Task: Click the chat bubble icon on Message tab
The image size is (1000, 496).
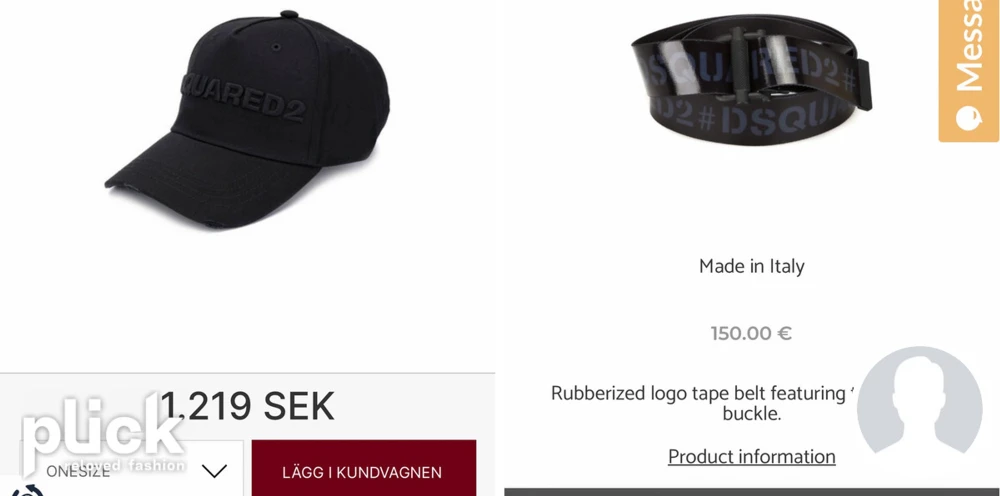Action: tap(969, 119)
